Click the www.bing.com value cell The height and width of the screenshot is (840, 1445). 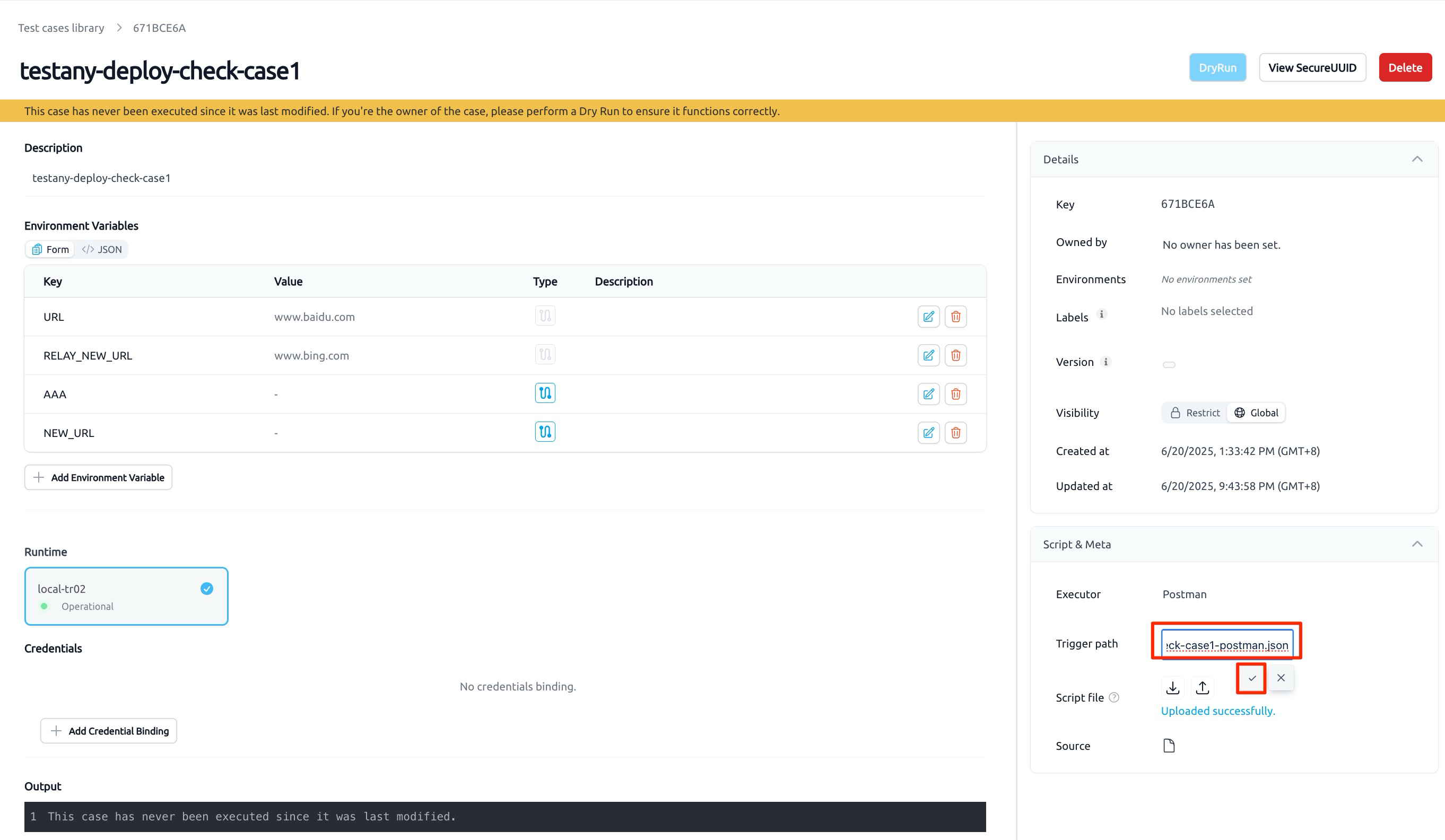(311, 355)
